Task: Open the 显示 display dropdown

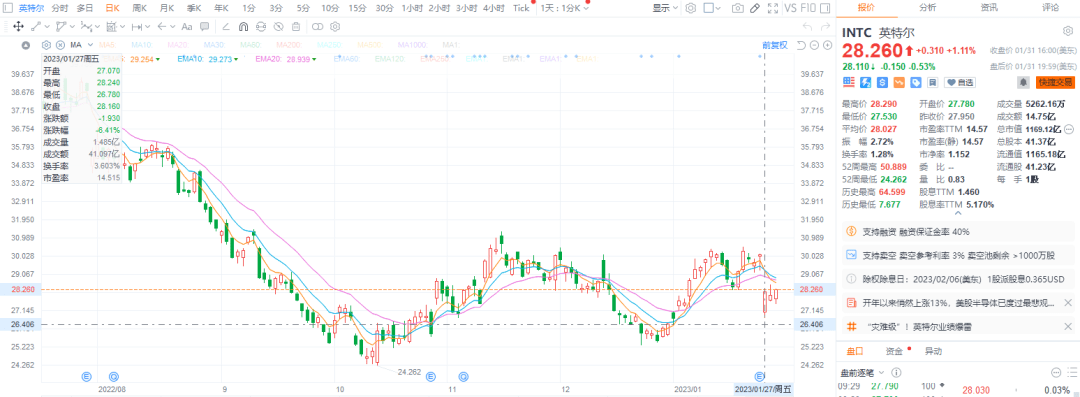Action: click(x=664, y=8)
